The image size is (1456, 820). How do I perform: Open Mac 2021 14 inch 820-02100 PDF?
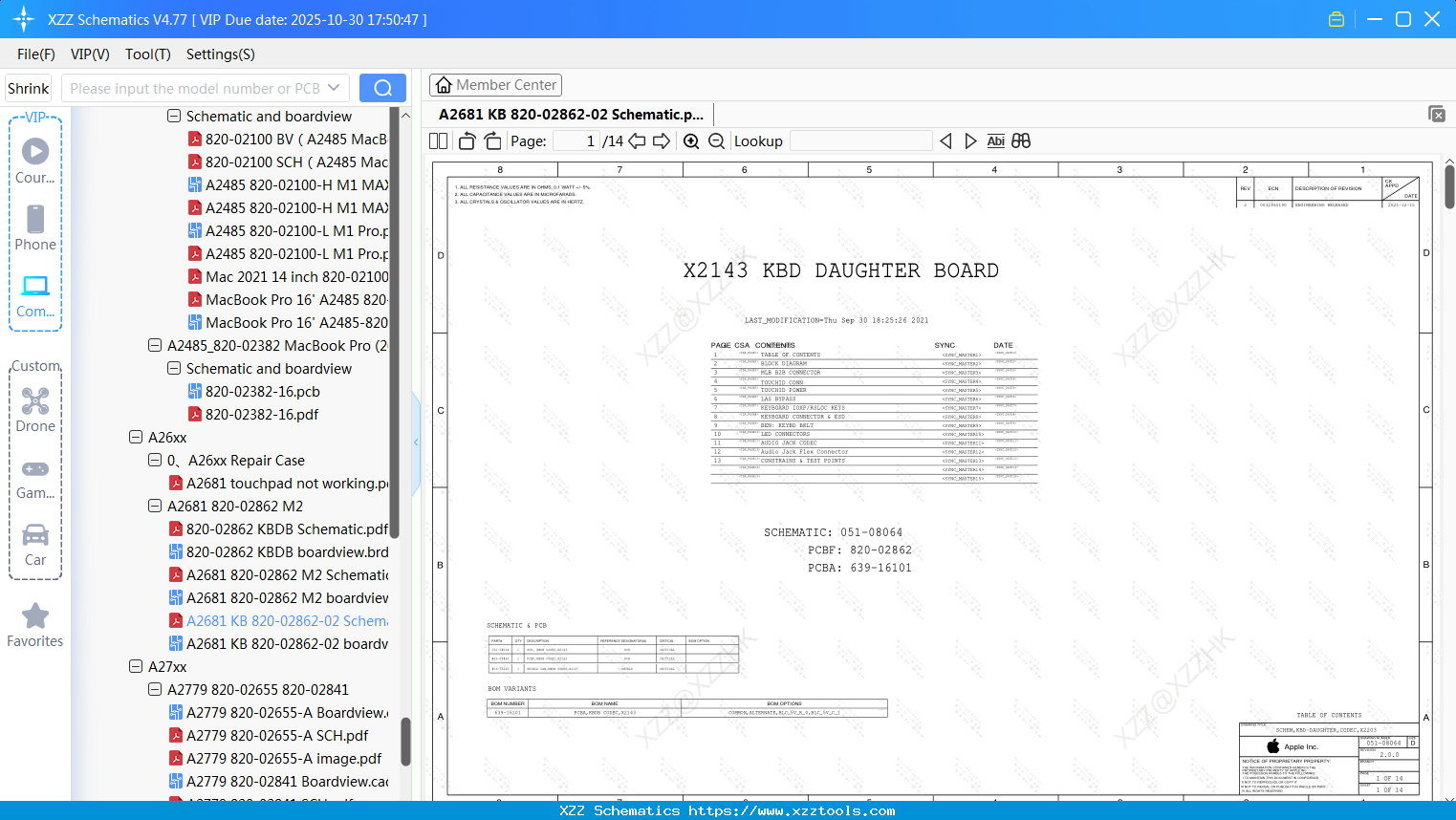pyautogui.click(x=287, y=277)
